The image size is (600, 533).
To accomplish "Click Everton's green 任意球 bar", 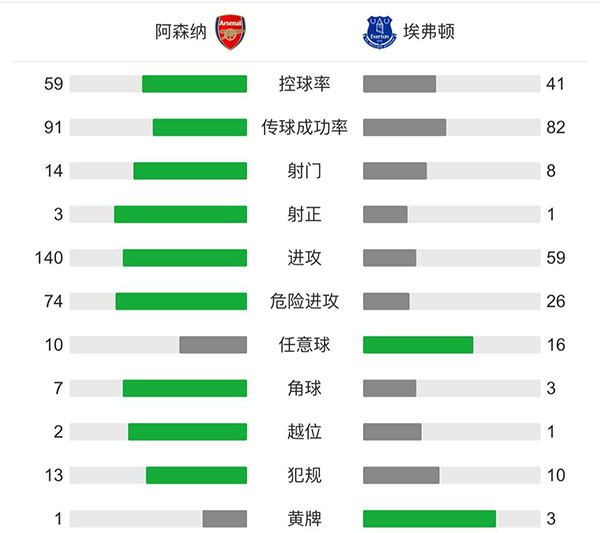I will [418, 345].
